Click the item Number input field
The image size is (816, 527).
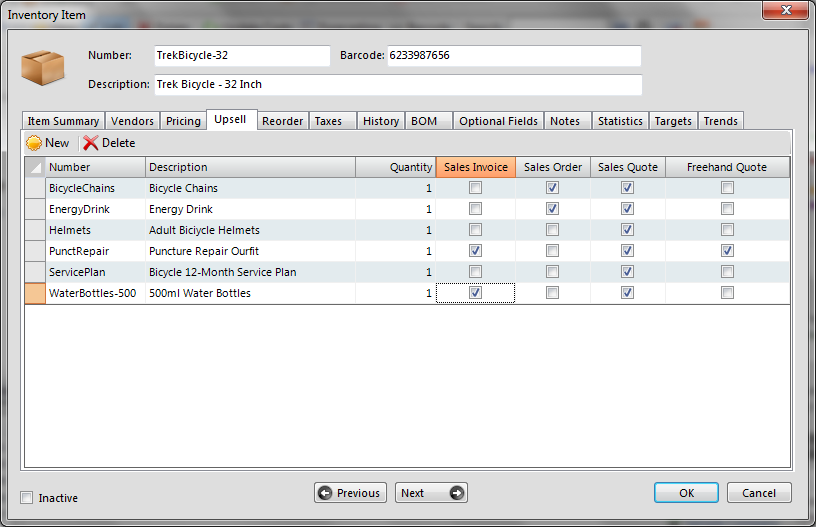(x=240, y=55)
